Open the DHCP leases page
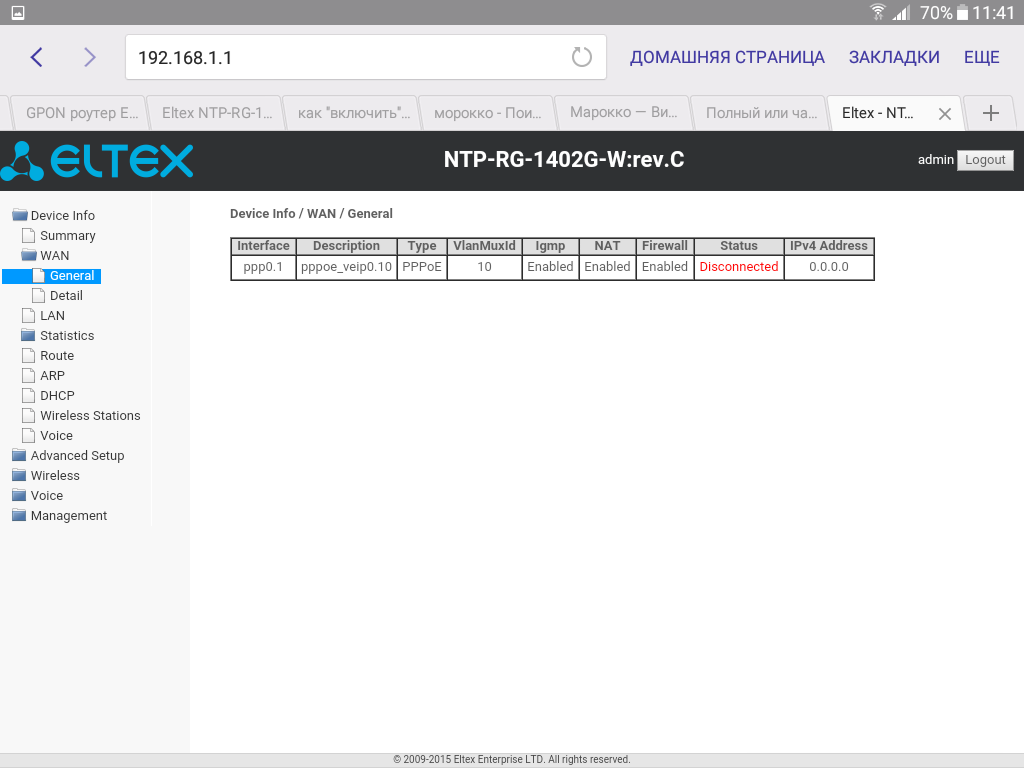 click(x=57, y=396)
